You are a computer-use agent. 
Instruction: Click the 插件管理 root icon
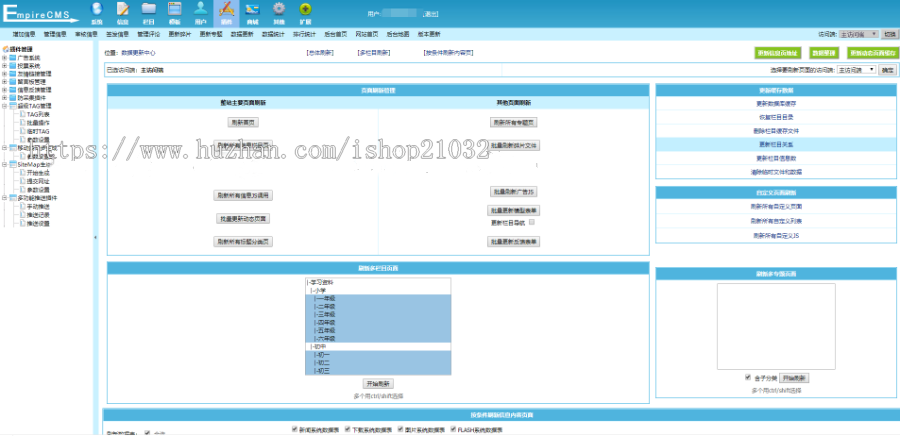point(6,49)
